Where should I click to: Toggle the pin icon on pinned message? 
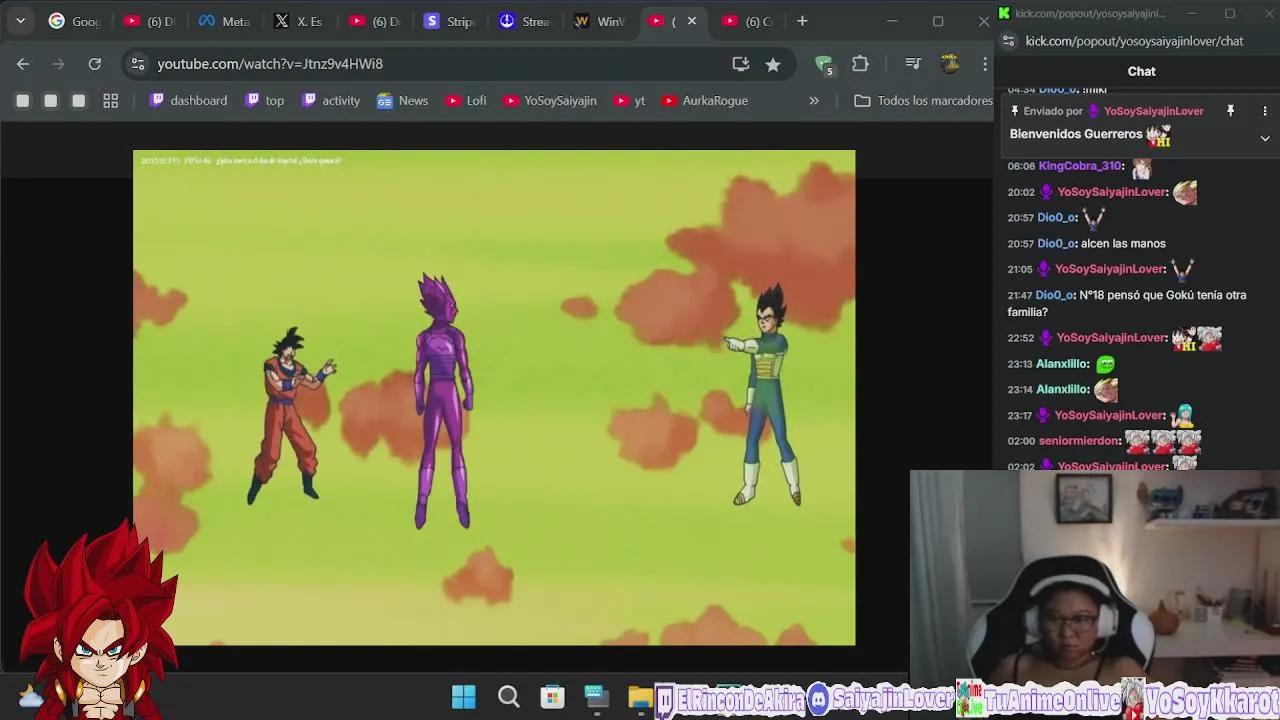point(1230,111)
